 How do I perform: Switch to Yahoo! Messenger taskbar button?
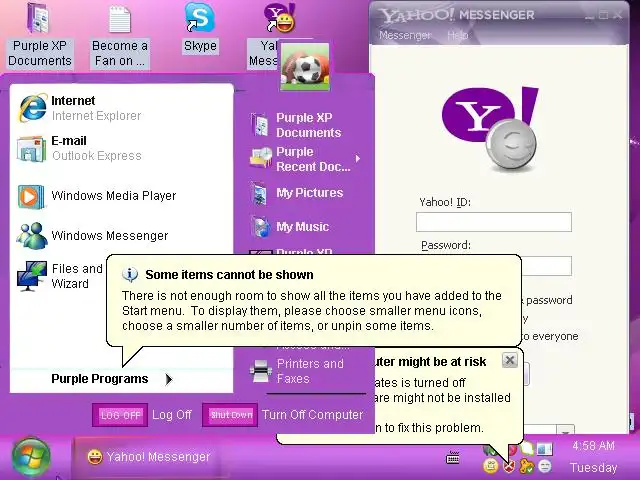pos(149,457)
